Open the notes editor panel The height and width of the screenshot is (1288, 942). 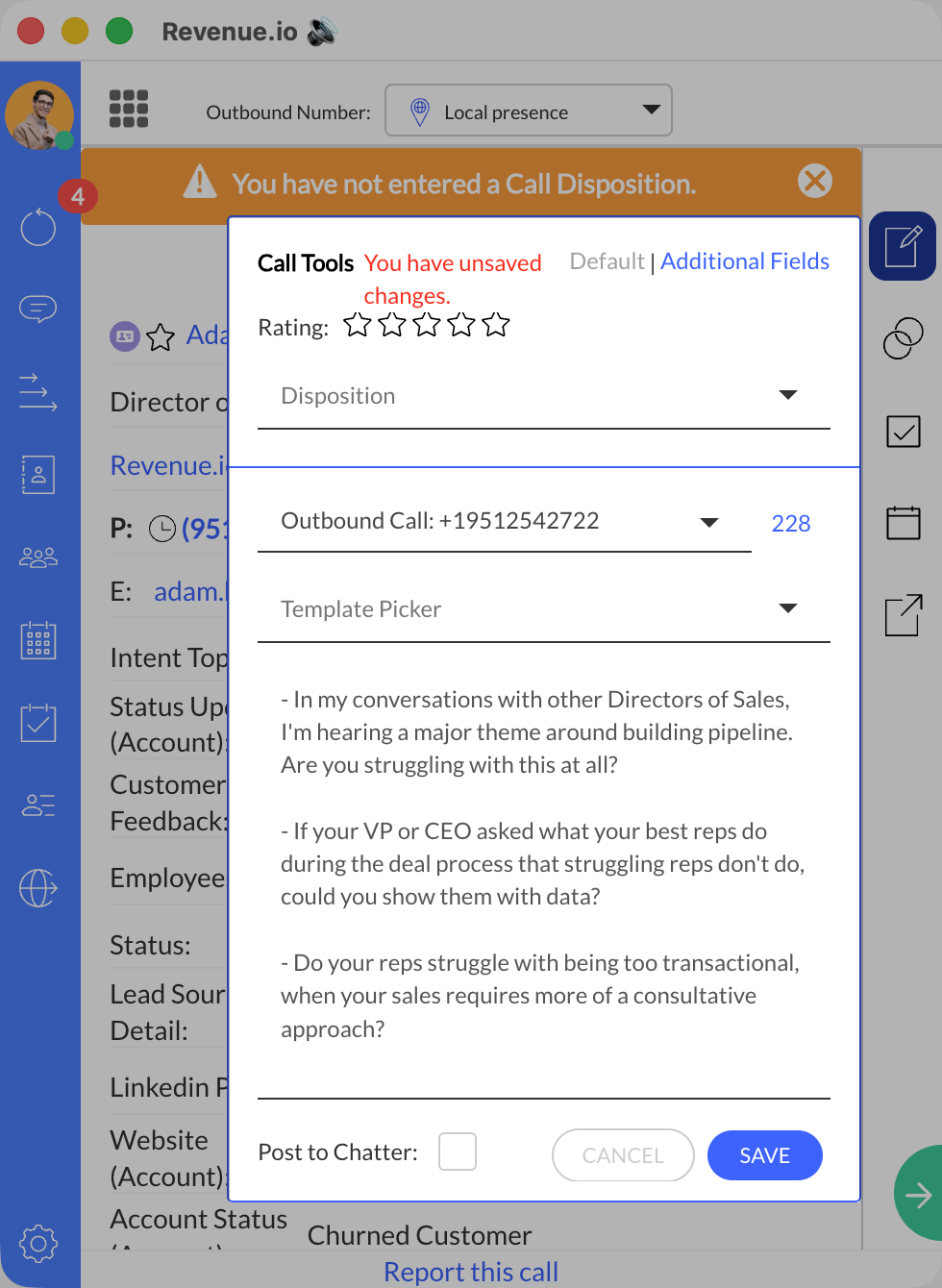[902, 246]
